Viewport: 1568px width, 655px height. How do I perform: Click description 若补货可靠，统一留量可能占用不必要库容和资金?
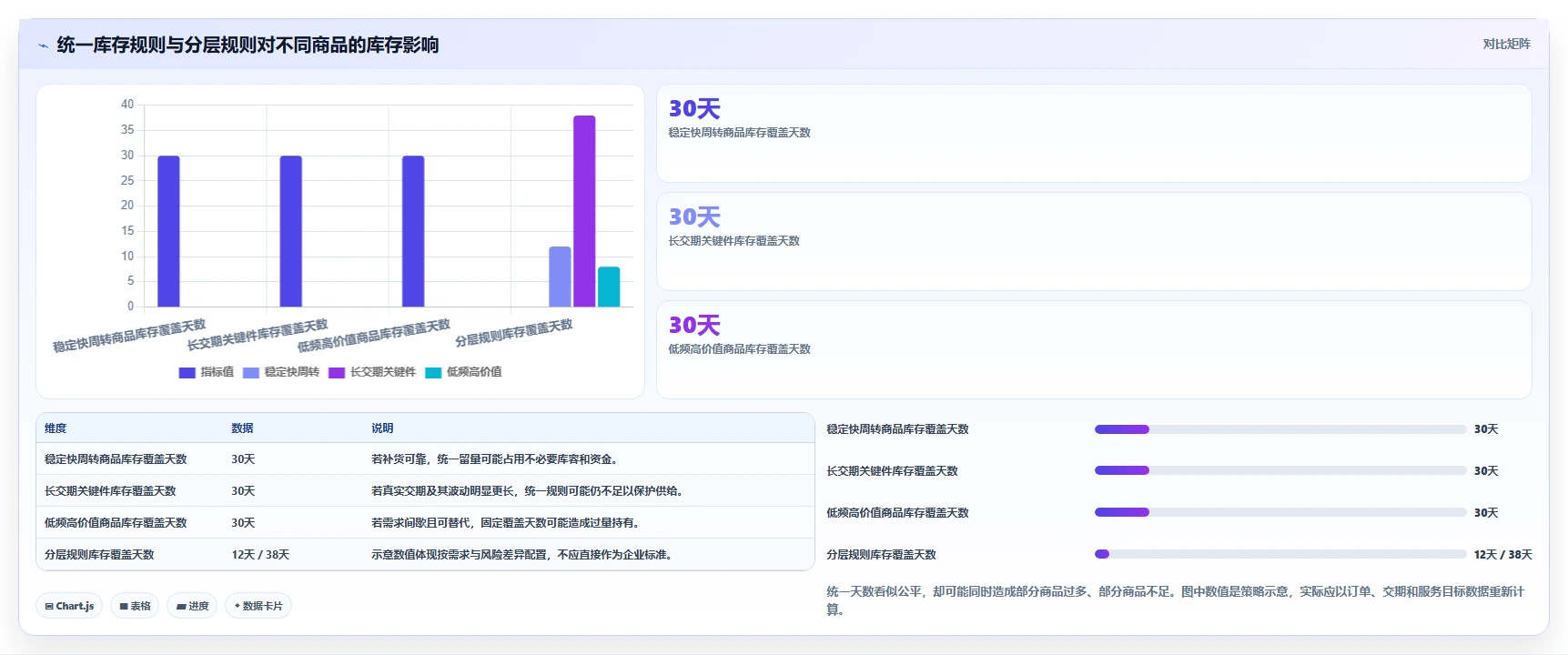pyautogui.click(x=496, y=459)
